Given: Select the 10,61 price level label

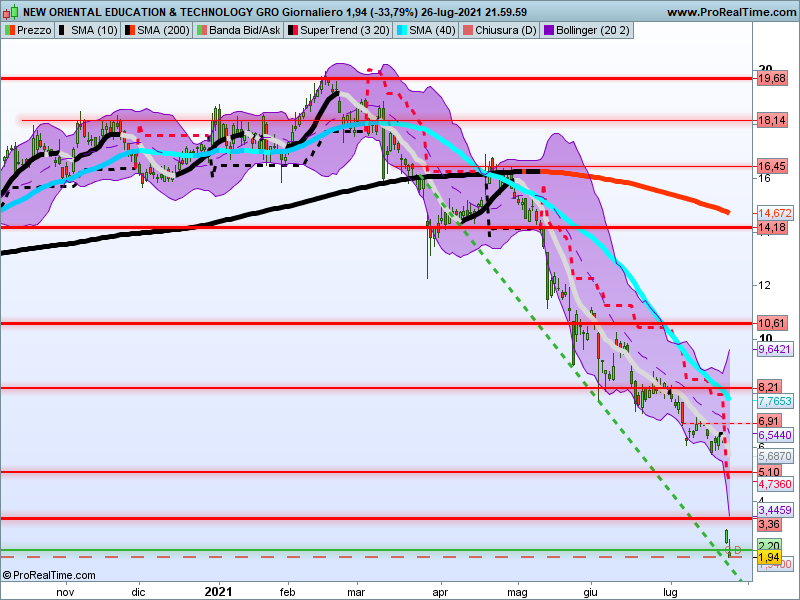Looking at the screenshot, I should tap(772, 323).
